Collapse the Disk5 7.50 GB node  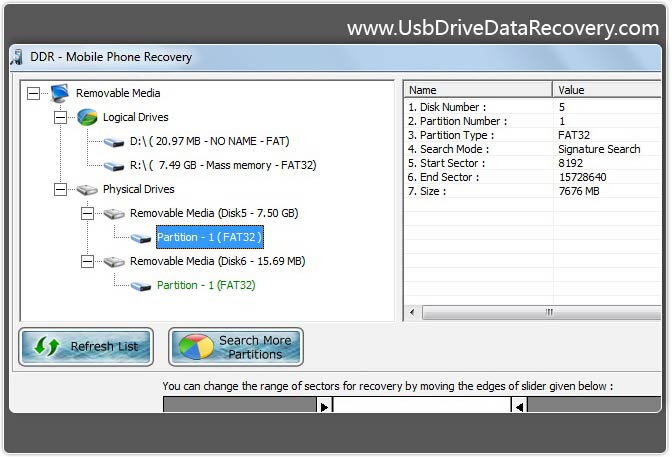(87, 213)
